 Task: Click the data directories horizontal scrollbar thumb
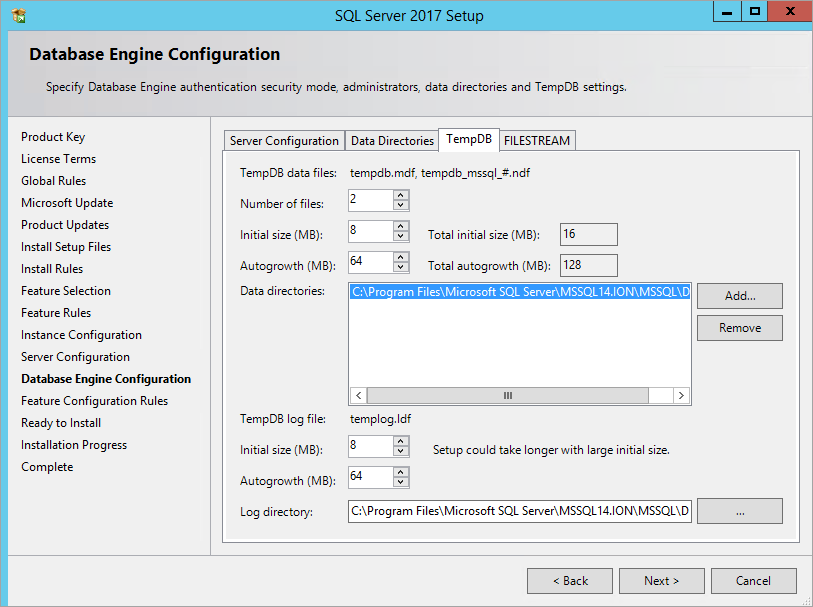[x=508, y=396]
